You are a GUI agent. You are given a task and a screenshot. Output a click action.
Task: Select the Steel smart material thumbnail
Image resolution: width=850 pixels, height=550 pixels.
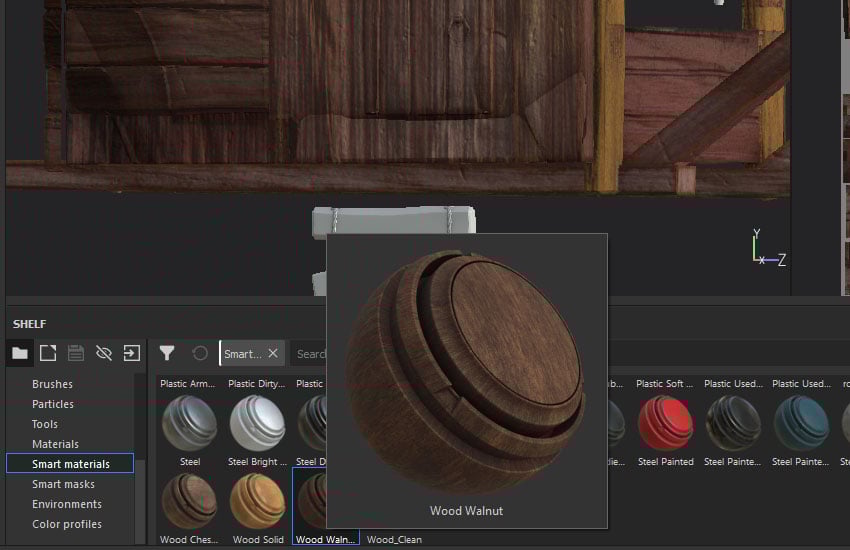189,423
